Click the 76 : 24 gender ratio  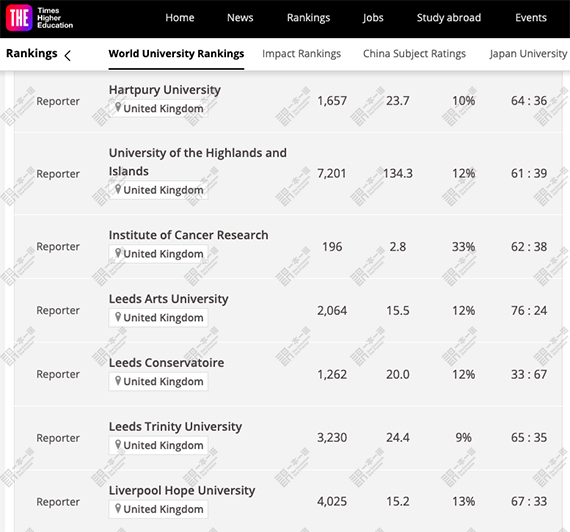tap(529, 311)
